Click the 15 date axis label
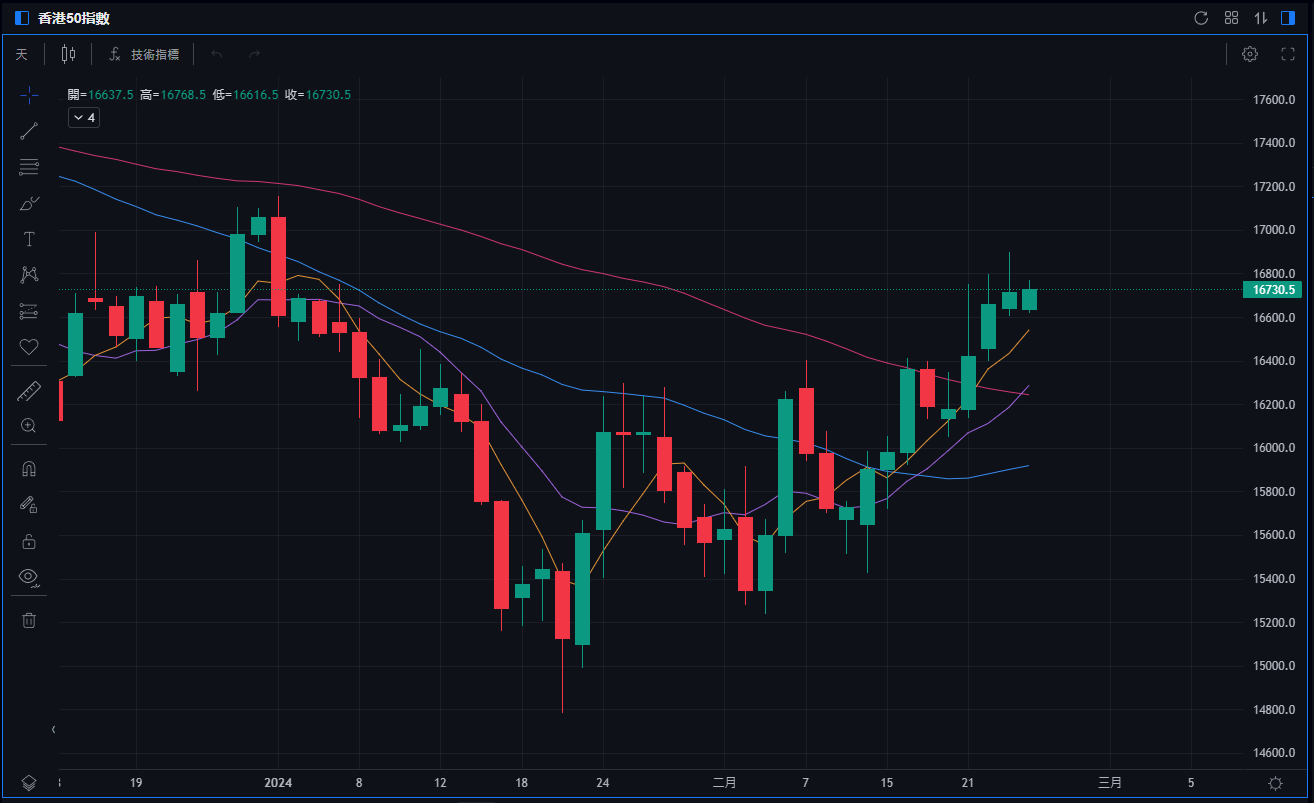 pos(886,783)
